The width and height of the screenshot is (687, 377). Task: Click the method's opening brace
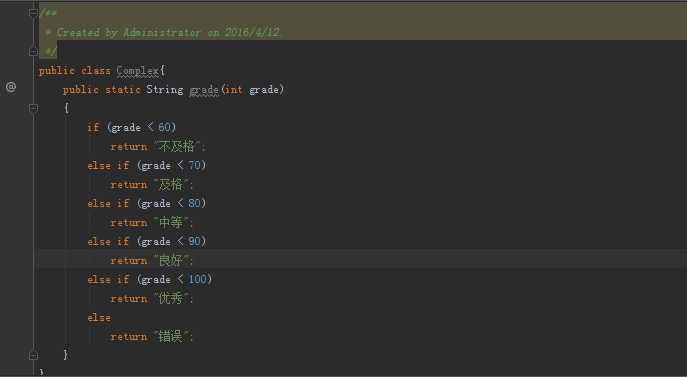click(66, 108)
